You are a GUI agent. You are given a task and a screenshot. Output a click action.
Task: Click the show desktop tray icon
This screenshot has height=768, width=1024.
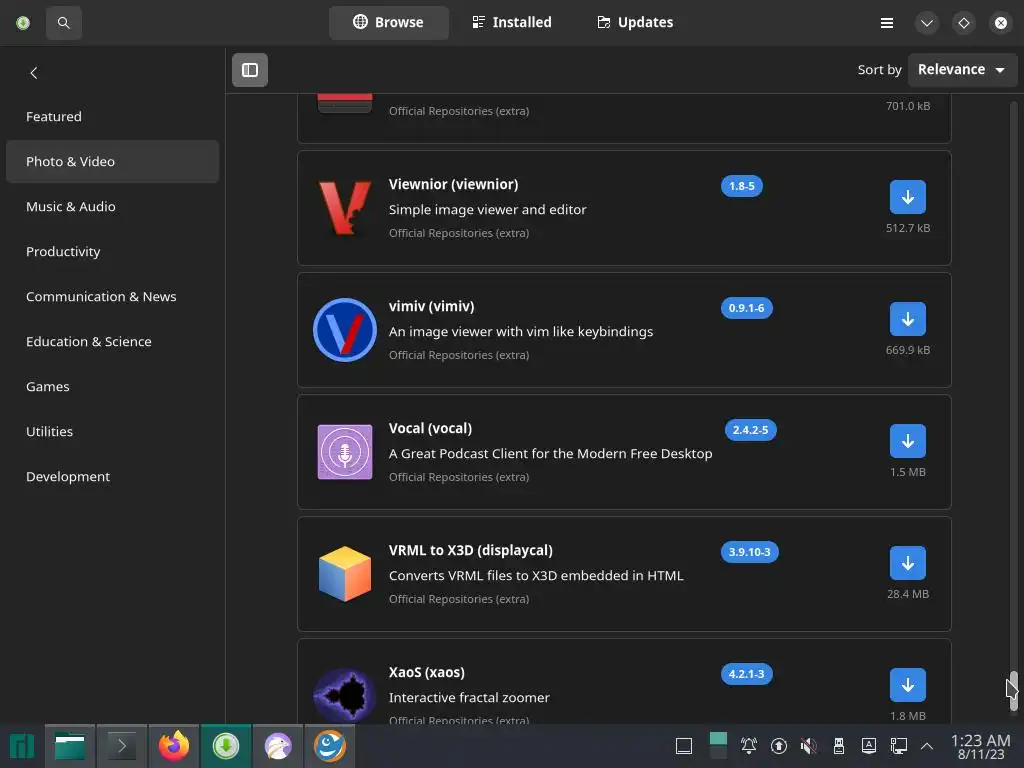pos(684,746)
